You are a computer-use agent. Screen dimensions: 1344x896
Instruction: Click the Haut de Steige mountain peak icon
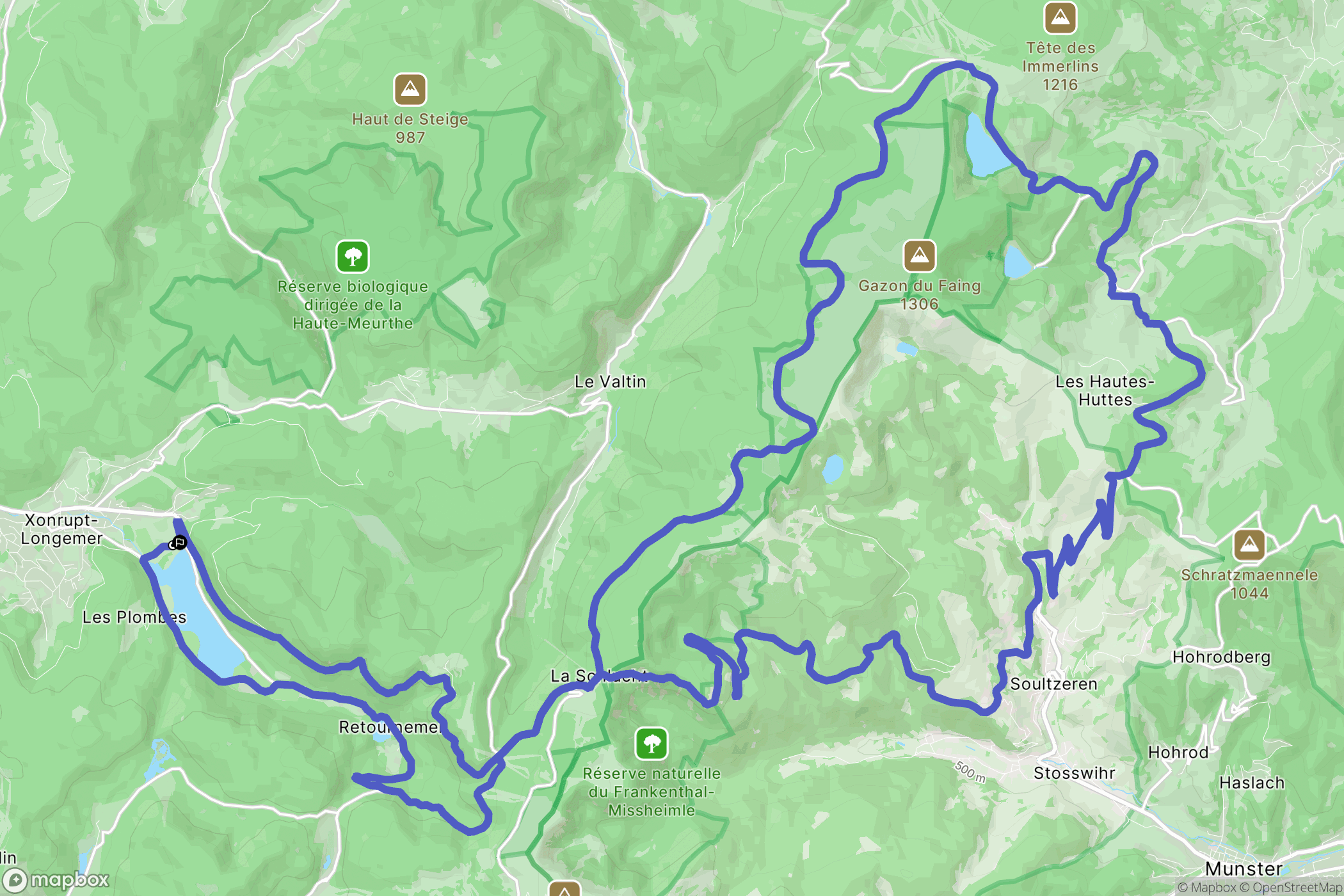(410, 90)
